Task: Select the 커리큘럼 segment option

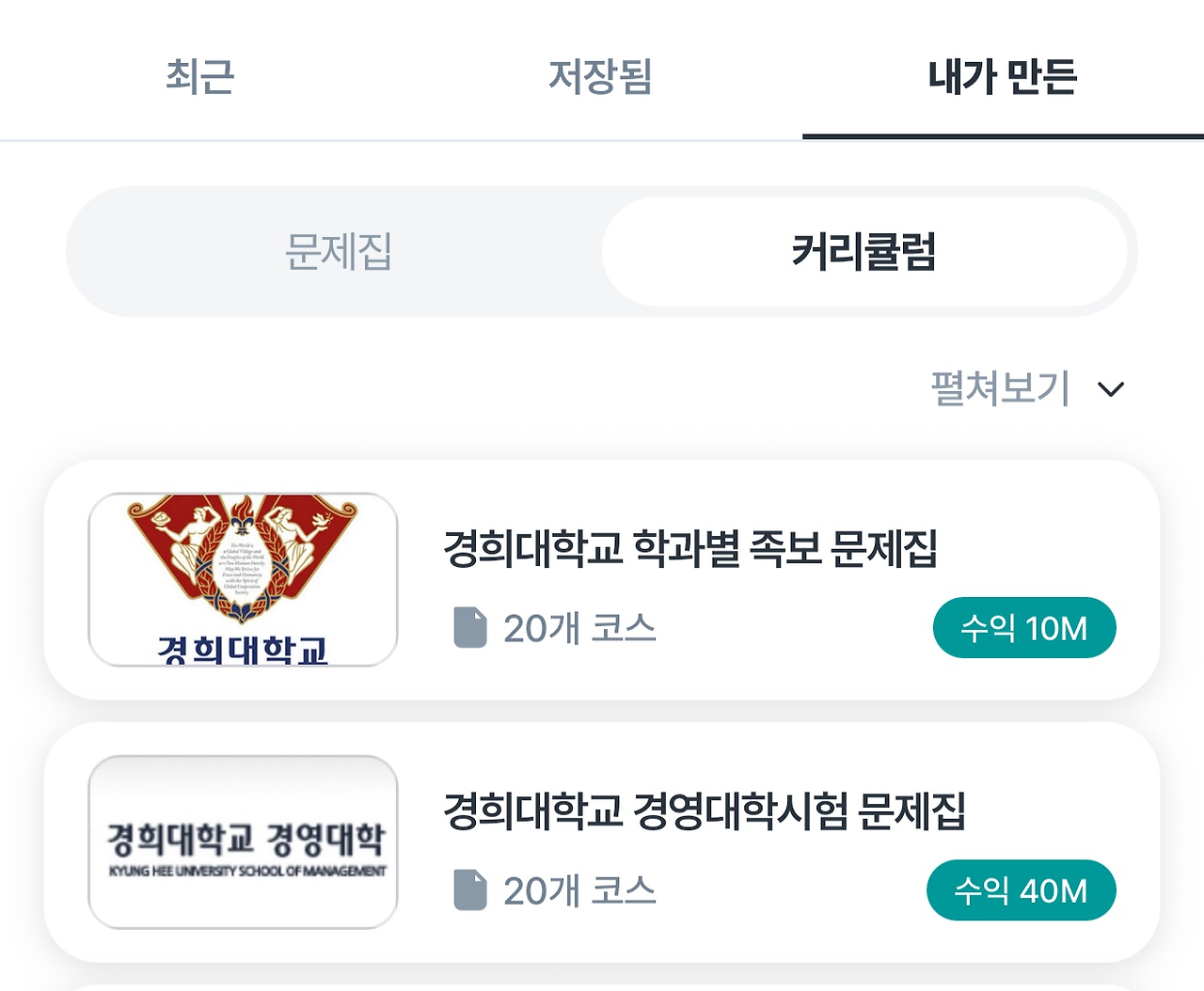Action: tap(863, 252)
